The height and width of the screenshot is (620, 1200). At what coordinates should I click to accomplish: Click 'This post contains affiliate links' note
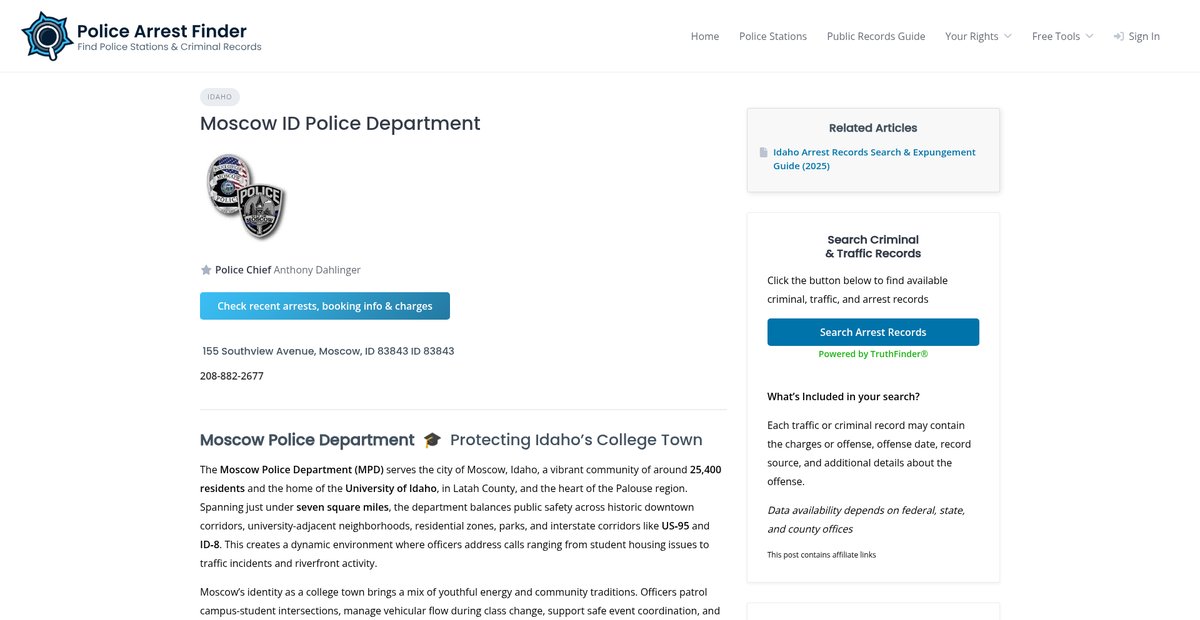(x=822, y=554)
